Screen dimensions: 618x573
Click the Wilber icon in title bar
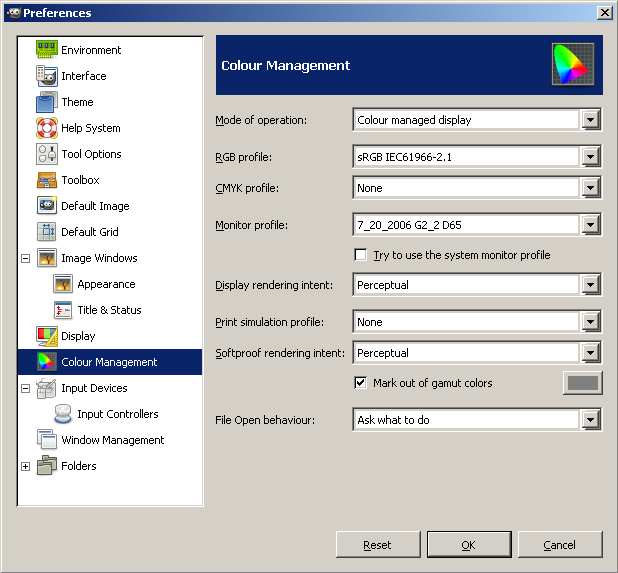pos(14,13)
